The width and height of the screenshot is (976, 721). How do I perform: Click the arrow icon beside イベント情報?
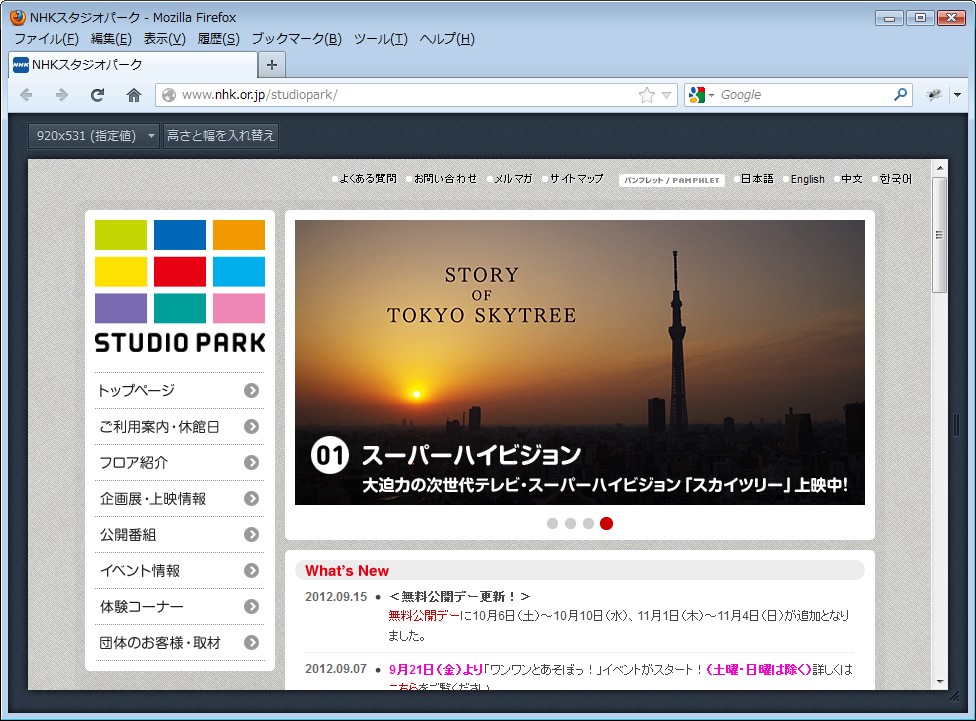coord(251,570)
